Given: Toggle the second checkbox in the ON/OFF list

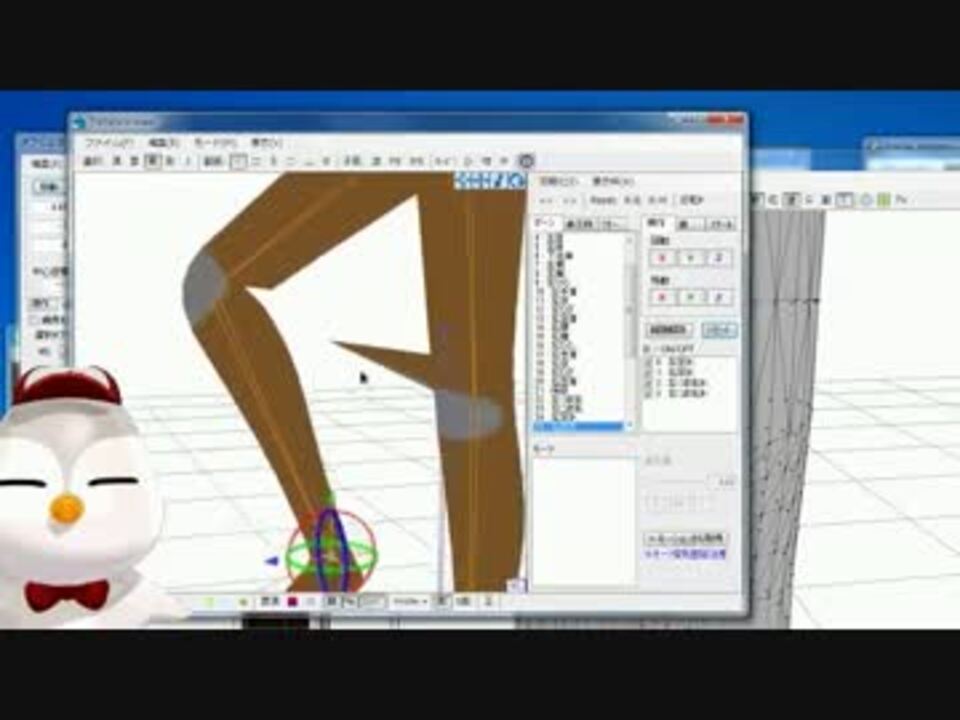Looking at the screenshot, I should click(648, 372).
